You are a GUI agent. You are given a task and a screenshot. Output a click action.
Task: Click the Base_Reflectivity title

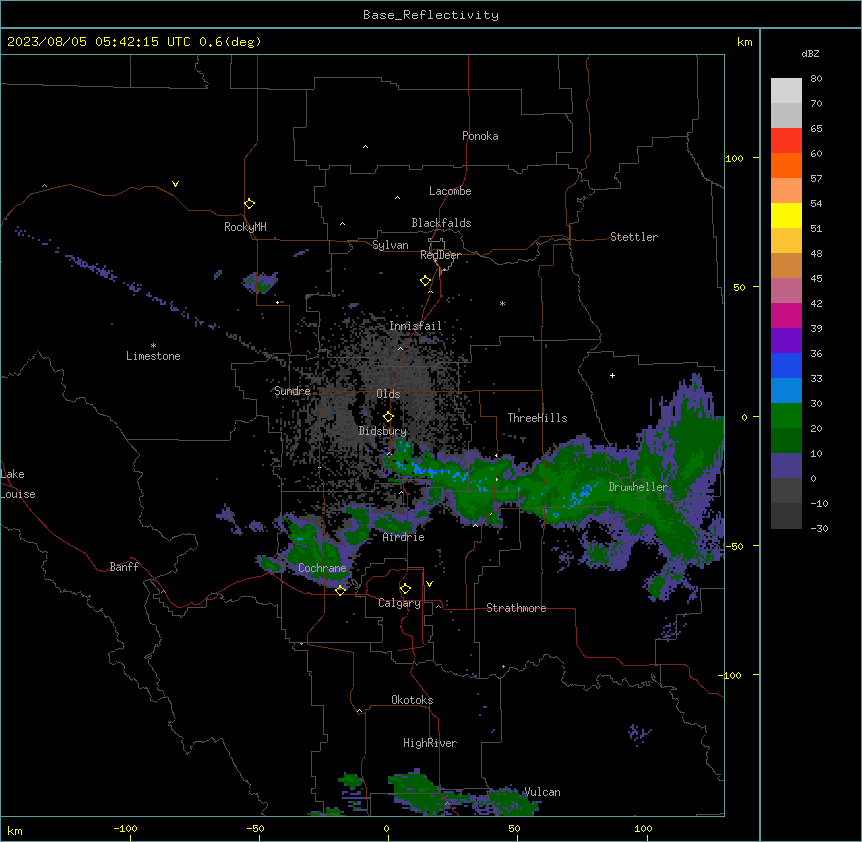coord(431,15)
